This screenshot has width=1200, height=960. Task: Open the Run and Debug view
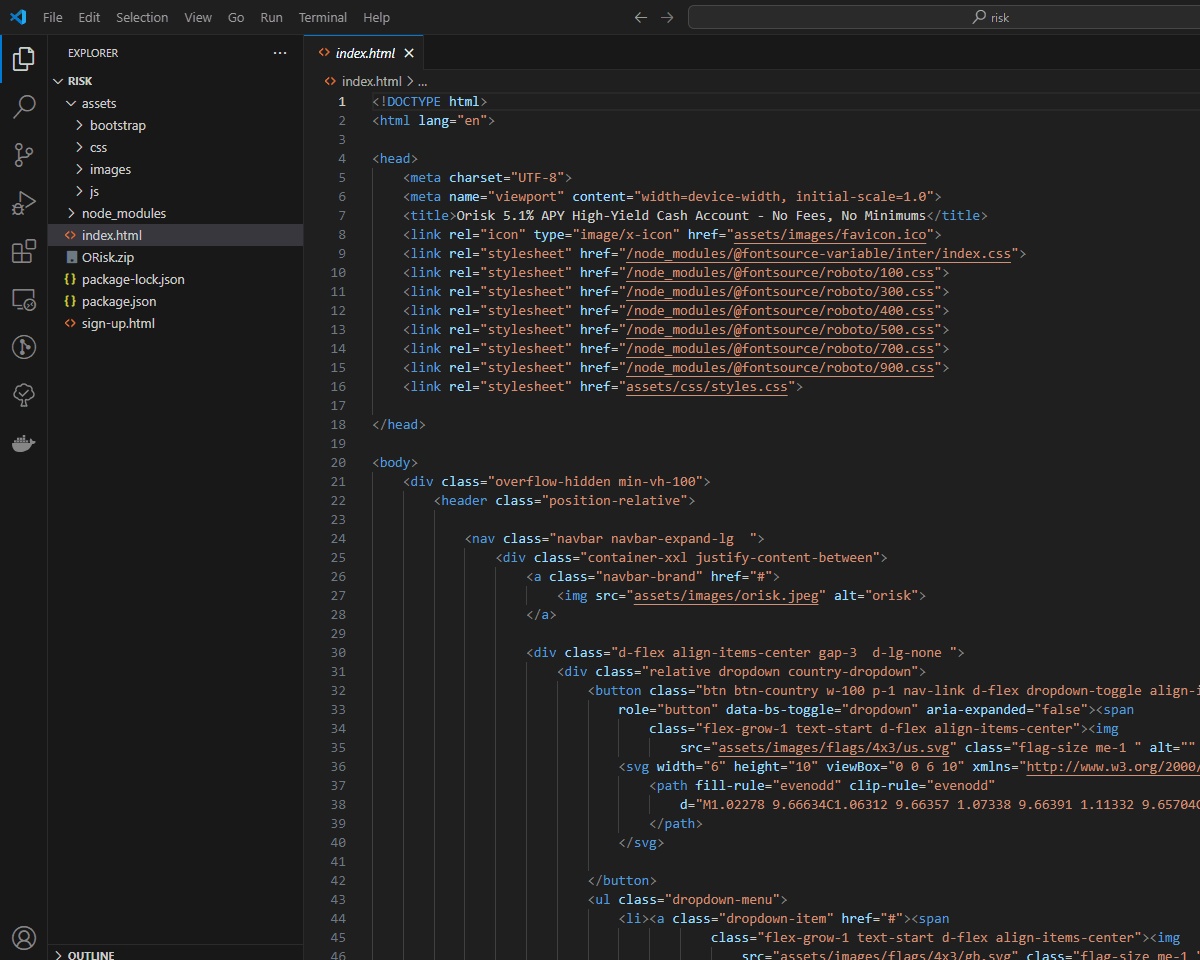(24, 203)
